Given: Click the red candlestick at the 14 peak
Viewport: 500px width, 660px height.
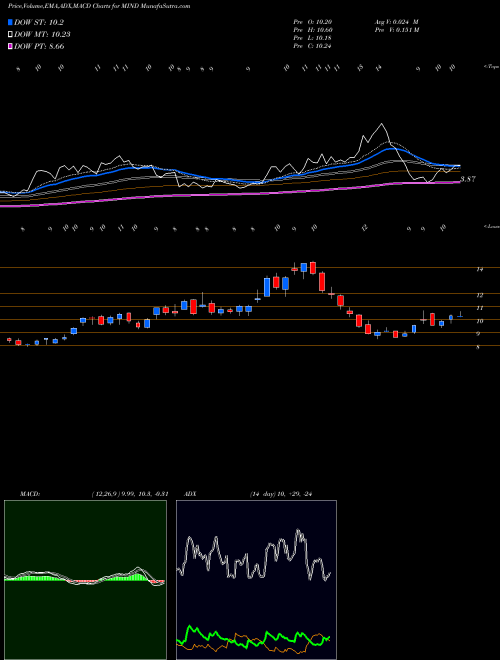Looking at the screenshot, I should pyautogui.click(x=313, y=268).
